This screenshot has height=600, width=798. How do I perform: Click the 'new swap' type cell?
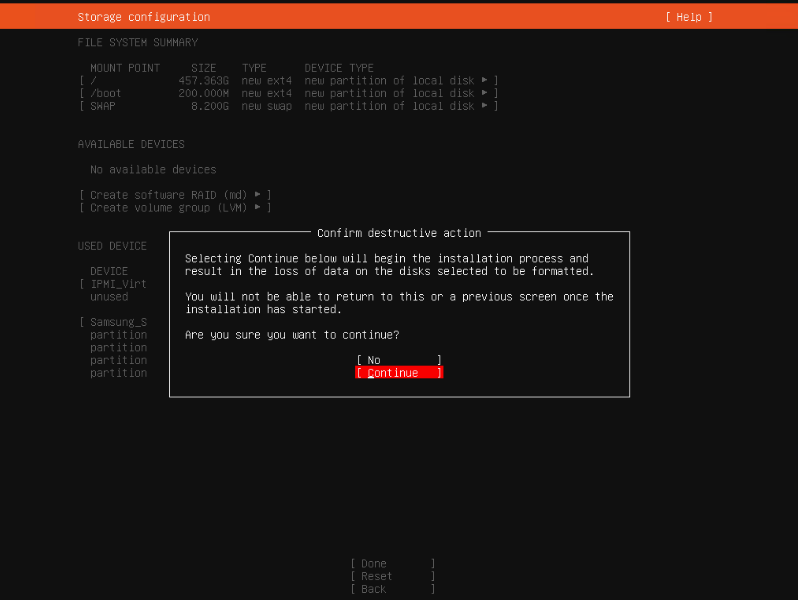click(267, 106)
